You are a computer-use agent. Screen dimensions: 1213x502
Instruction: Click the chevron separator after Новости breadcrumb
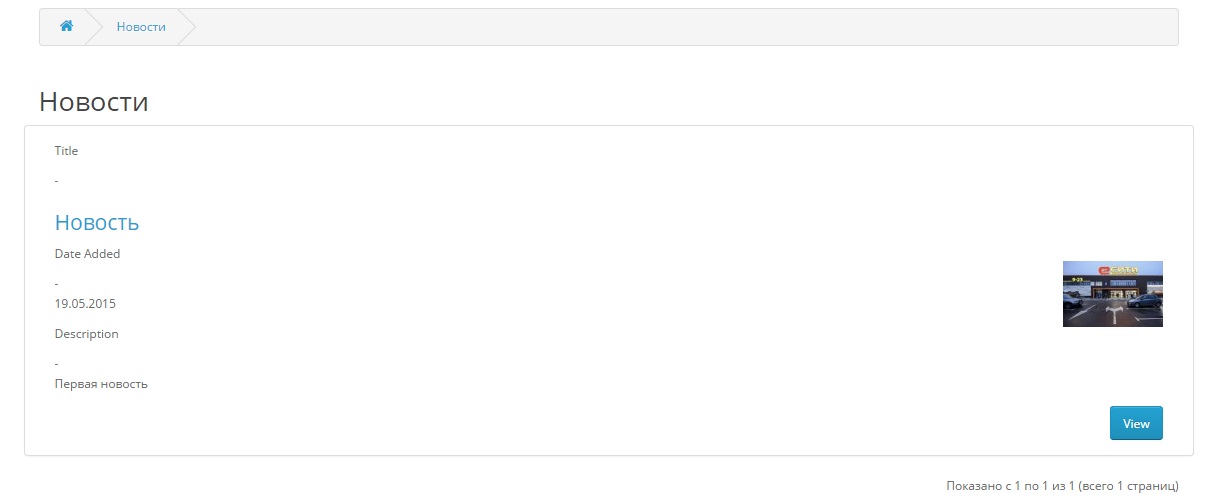point(186,27)
